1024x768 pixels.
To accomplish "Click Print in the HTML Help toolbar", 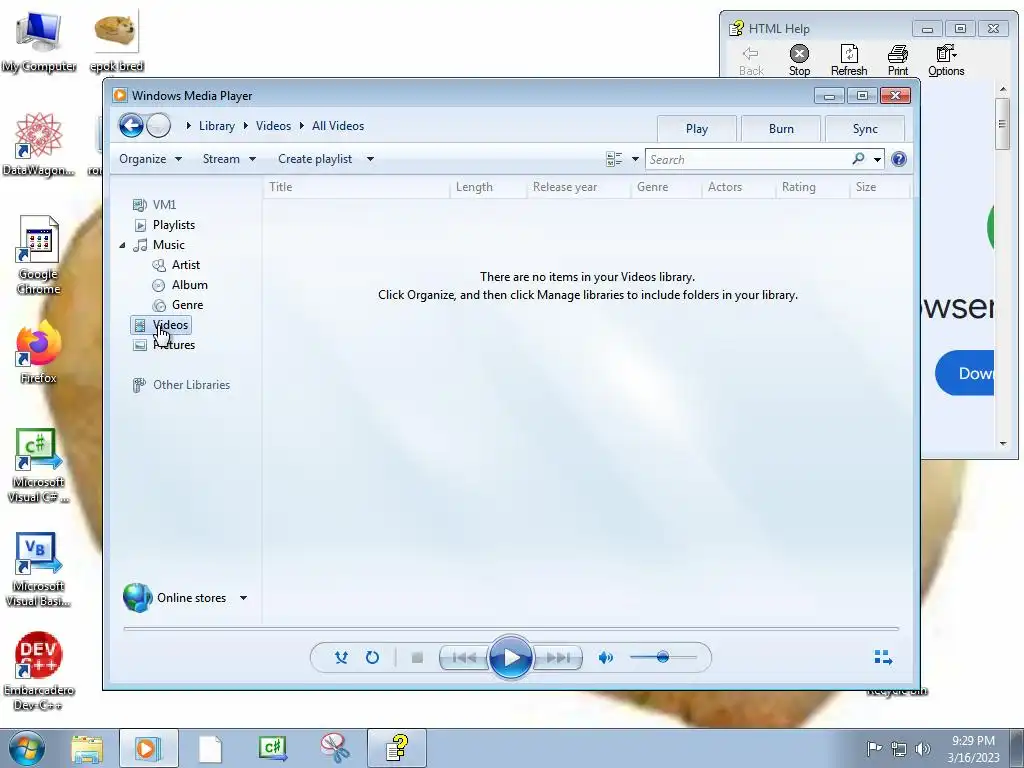I will [898, 61].
